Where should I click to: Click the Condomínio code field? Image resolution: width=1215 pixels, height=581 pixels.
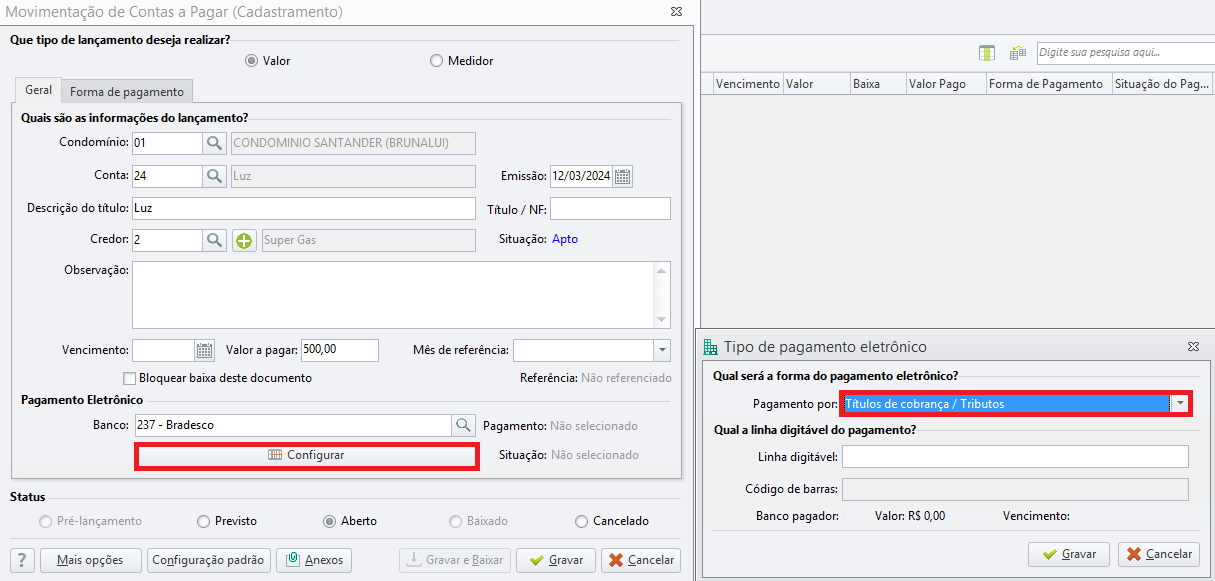coord(167,143)
